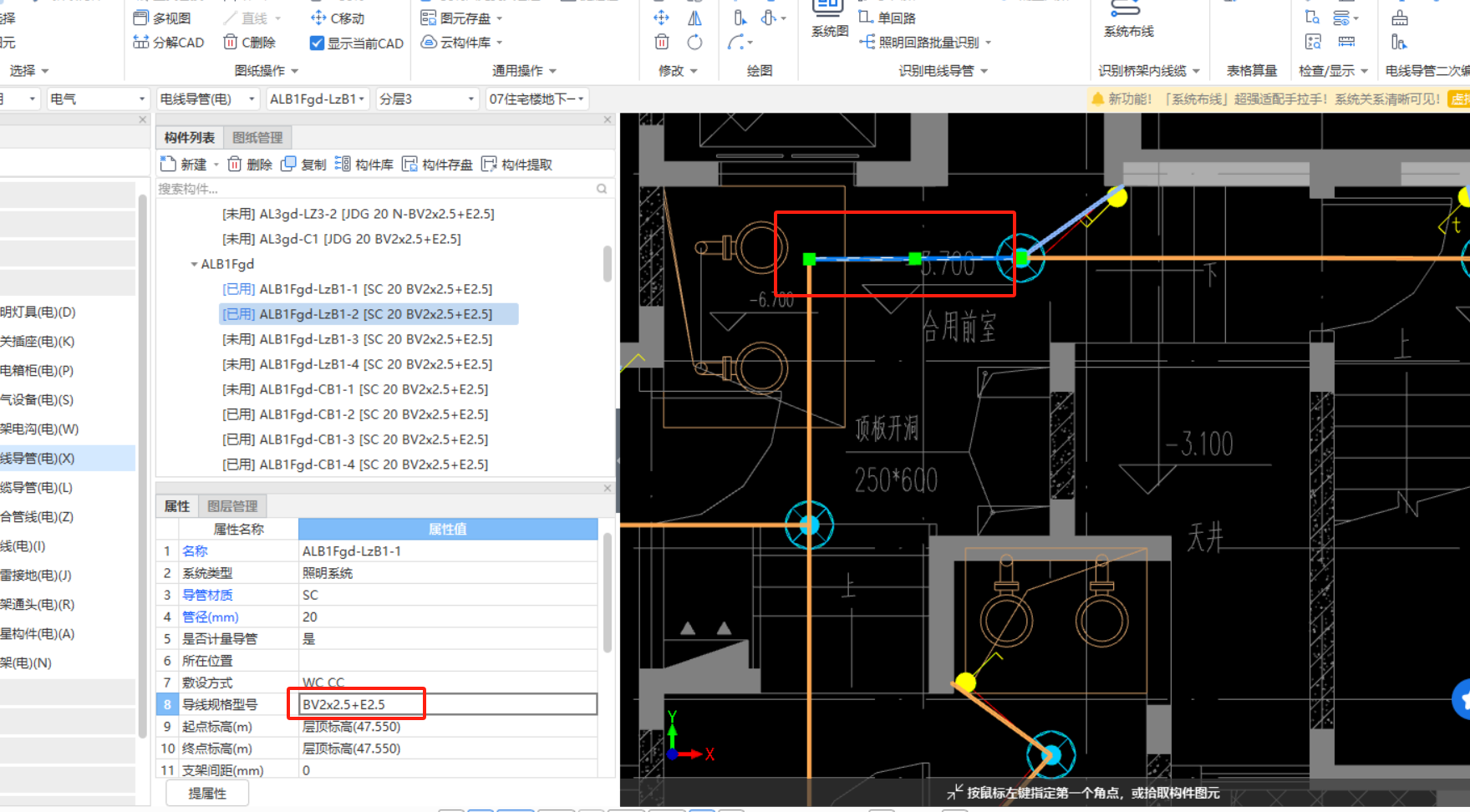Select the C移动 move tool

coord(338,18)
